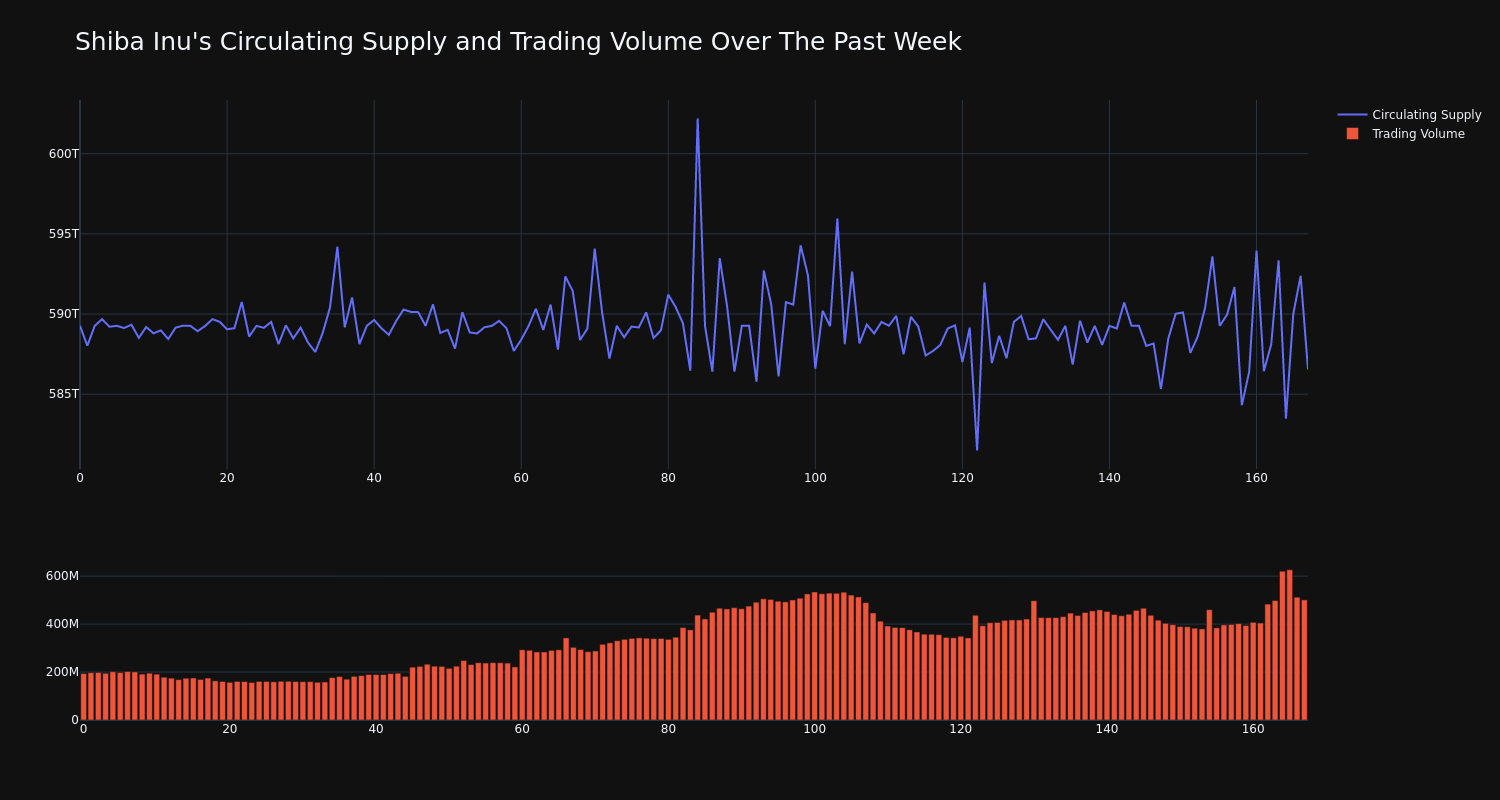The width and height of the screenshot is (1500, 800).
Task: Click the 200M volume axis label
Action: pos(62,672)
